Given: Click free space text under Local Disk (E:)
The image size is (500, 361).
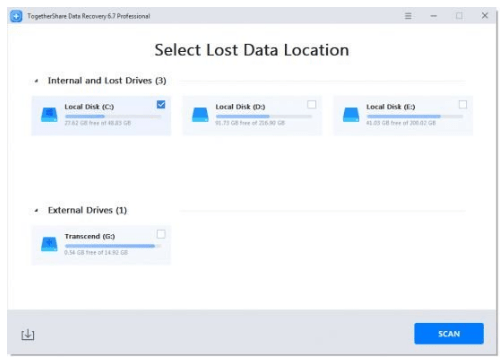Looking at the screenshot, I should [401, 123].
